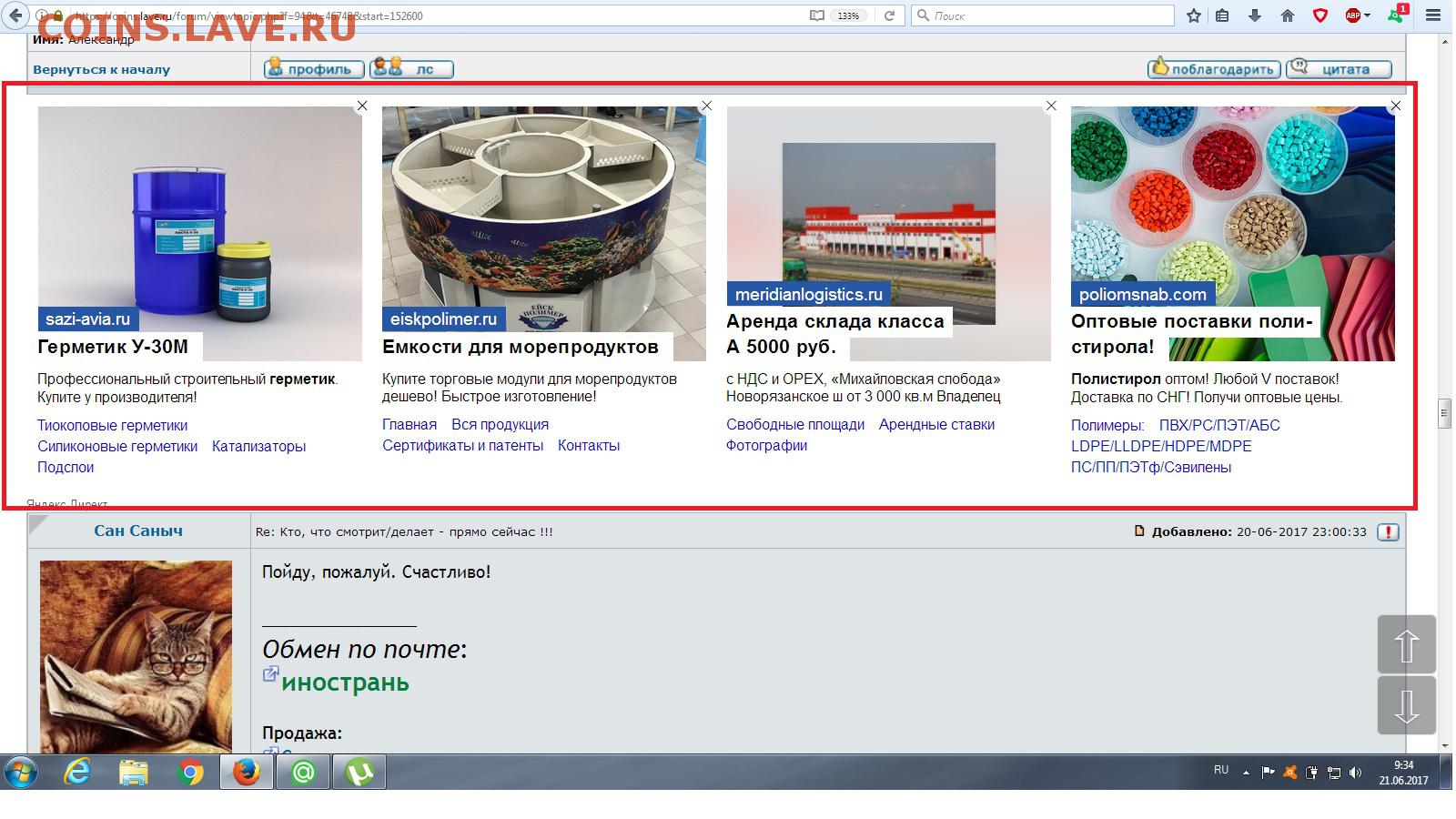Toggle reader view icon in address bar
1456x819 pixels.
coord(816,15)
